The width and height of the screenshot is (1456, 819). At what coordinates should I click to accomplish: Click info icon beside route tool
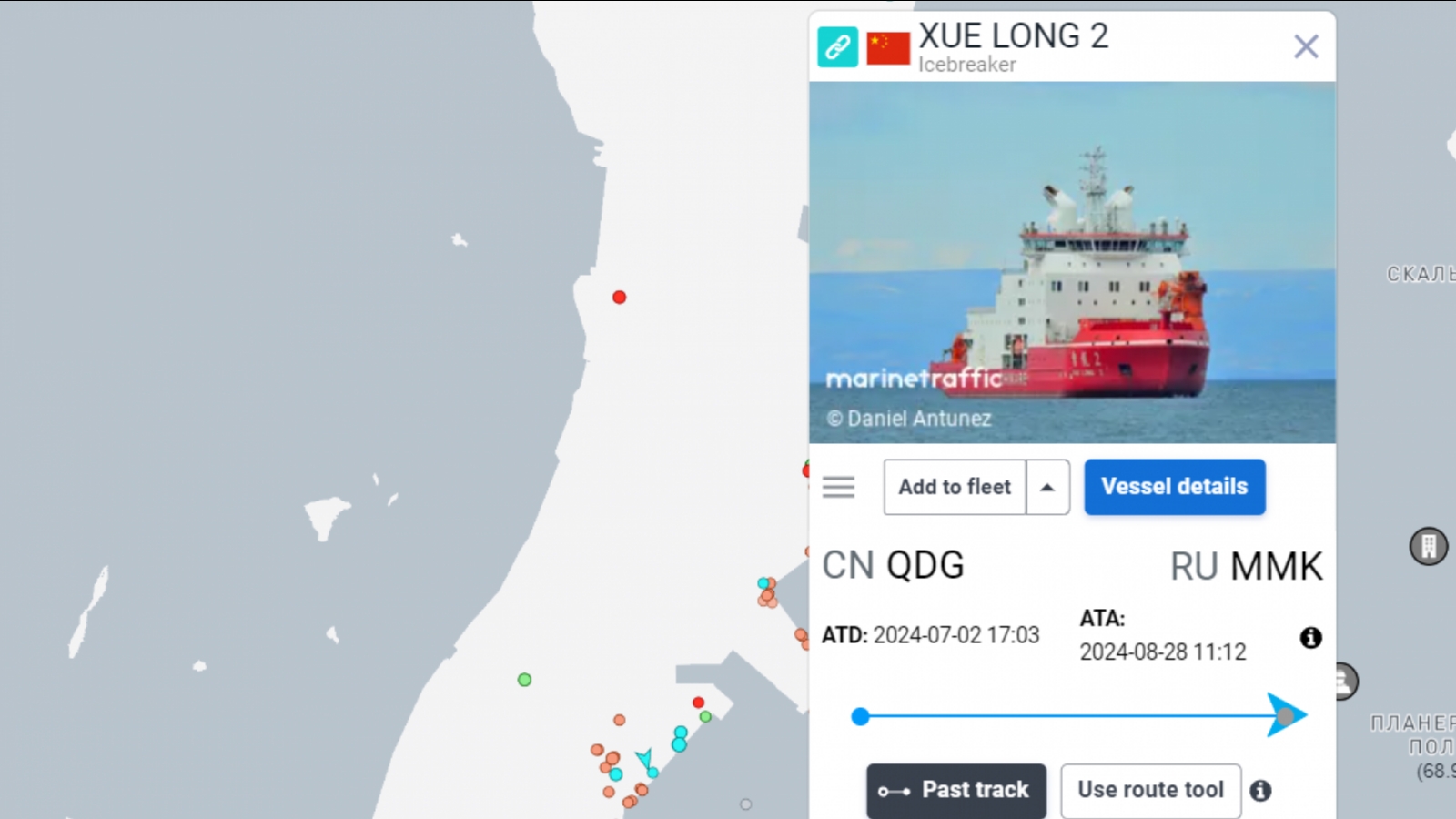(x=1260, y=791)
